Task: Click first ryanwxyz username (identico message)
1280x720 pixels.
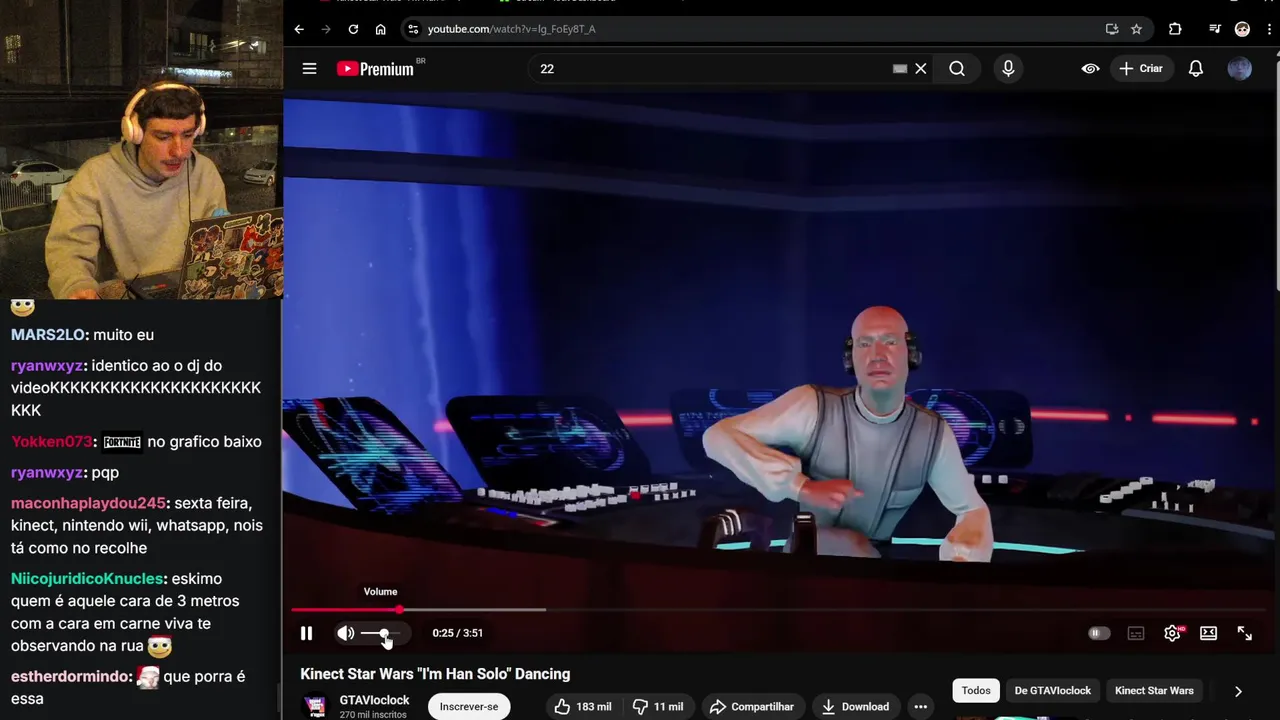Action: point(46,366)
